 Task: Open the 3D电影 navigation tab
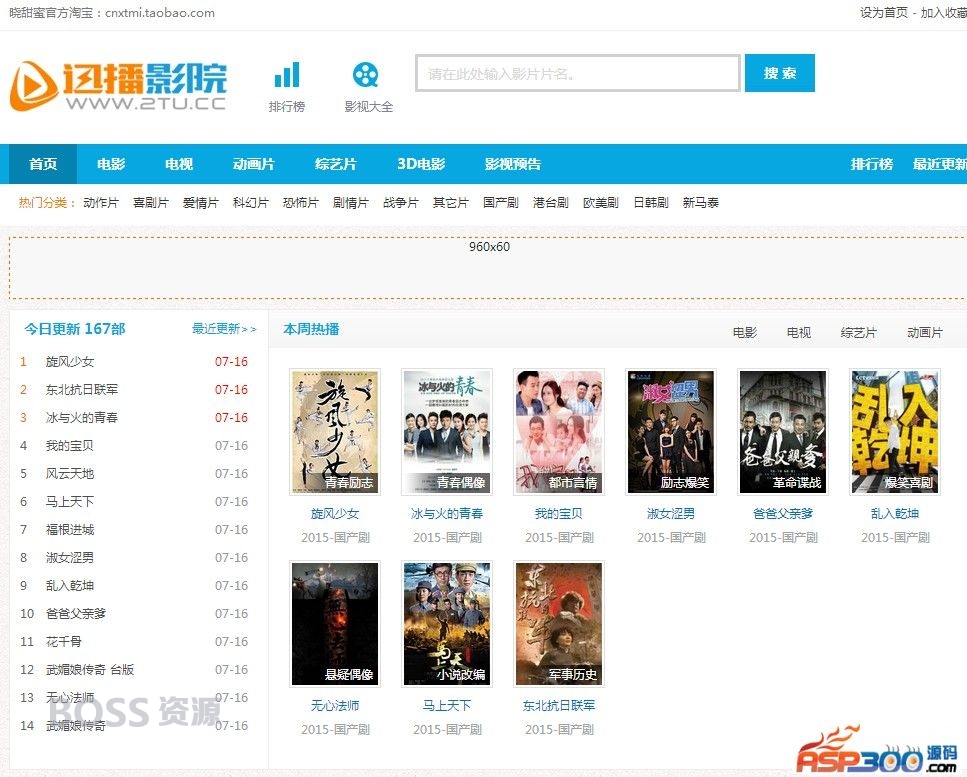point(421,164)
